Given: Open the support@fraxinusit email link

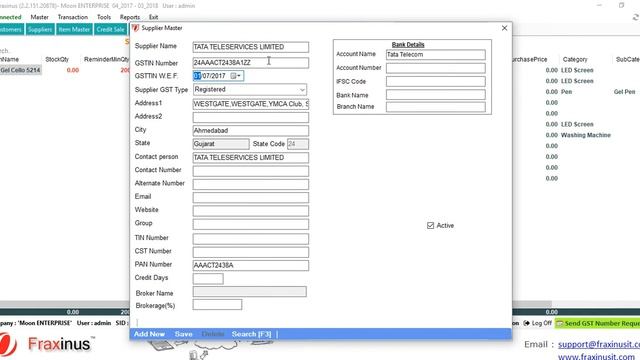Looking at the screenshot, I should [599, 344].
